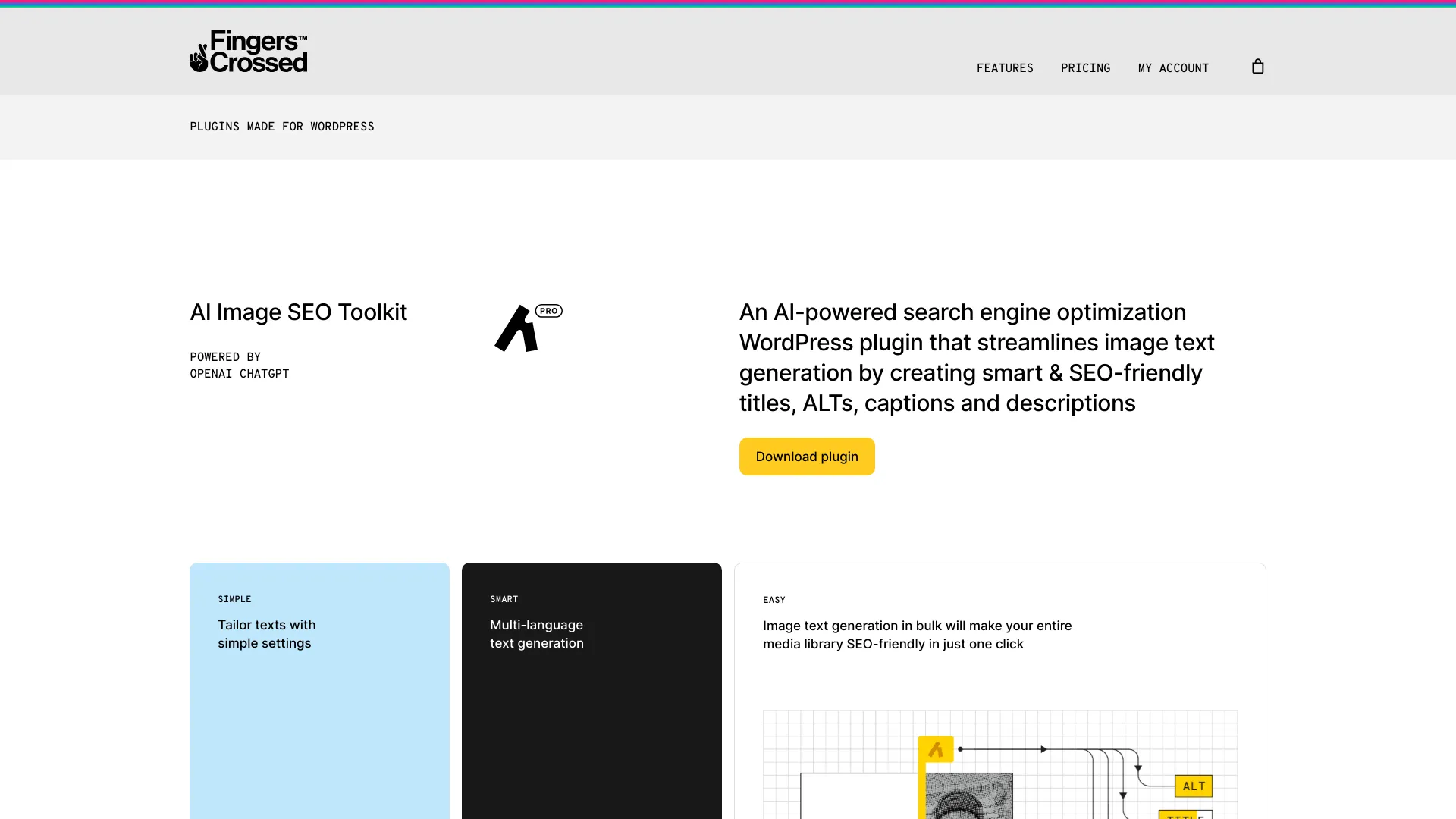Open the PRICING menu item
This screenshot has width=1456, height=819.
click(1086, 67)
